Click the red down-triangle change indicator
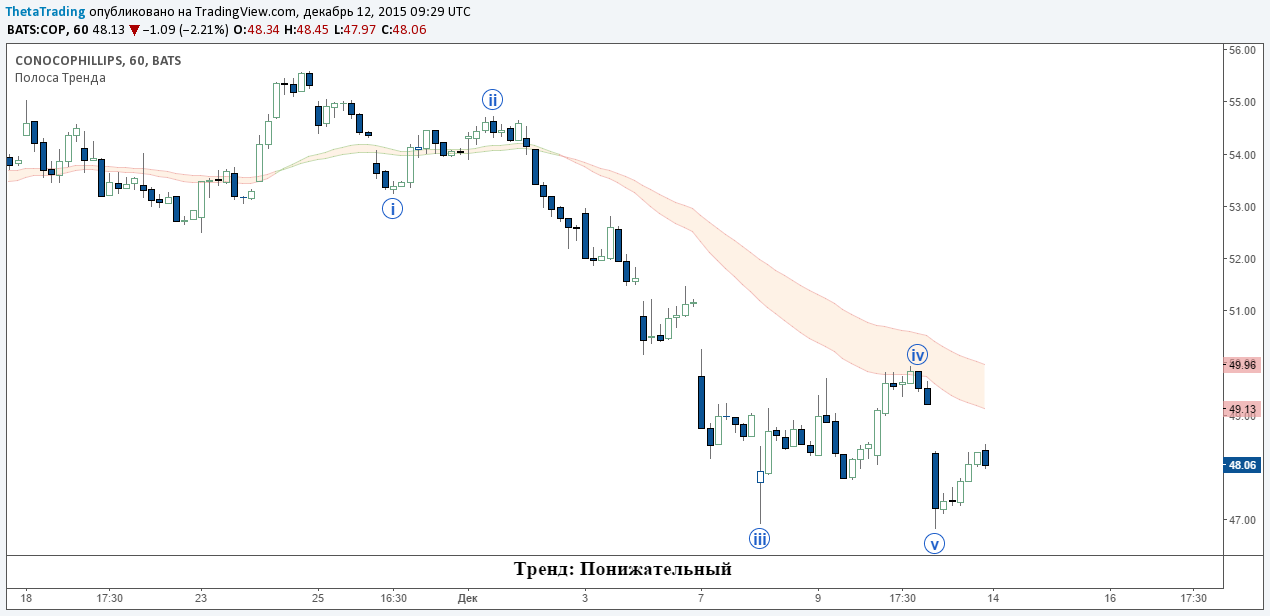Viewport: 1270px width, 616px height. 134,29
